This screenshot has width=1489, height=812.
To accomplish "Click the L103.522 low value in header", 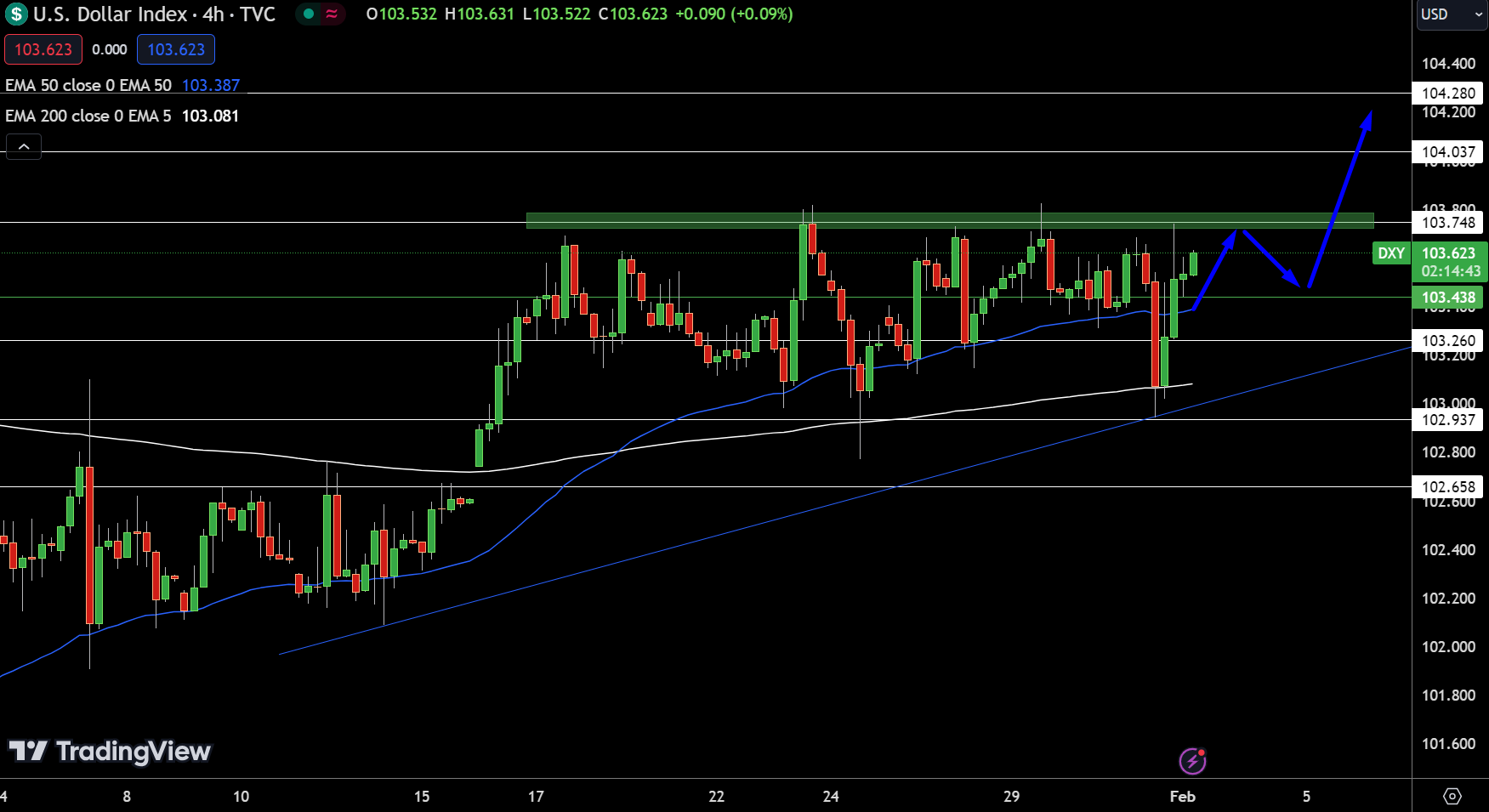I will [556, 14].
